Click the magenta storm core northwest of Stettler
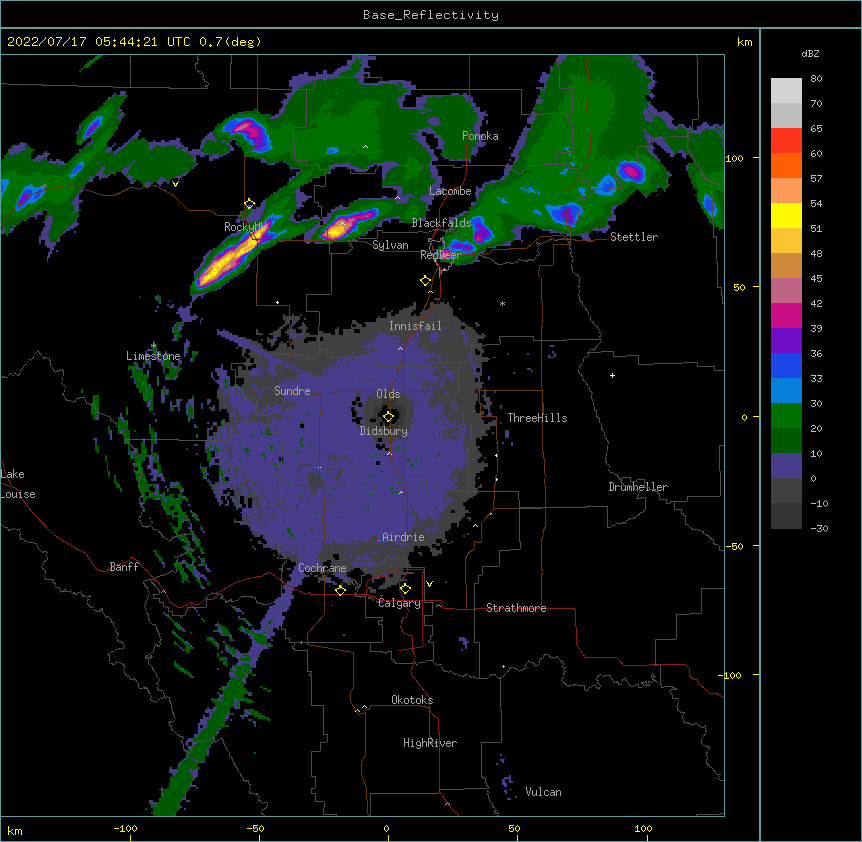The height and width of the screenshot is (842, 862). (x=632, y=171)
